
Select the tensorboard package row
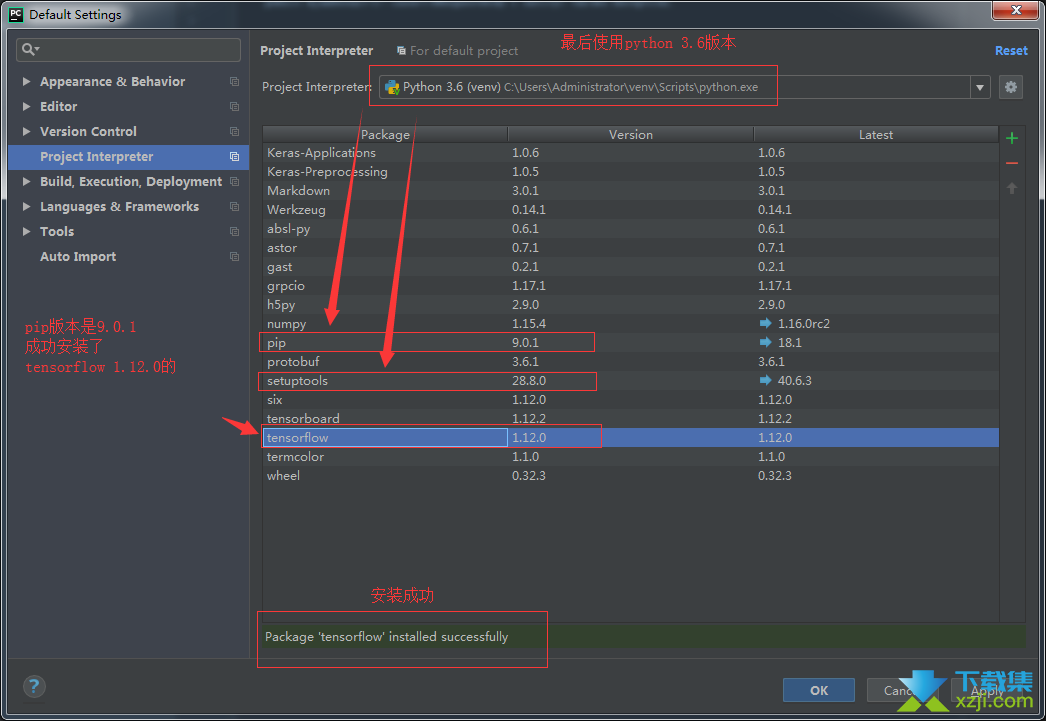(630, 418)
